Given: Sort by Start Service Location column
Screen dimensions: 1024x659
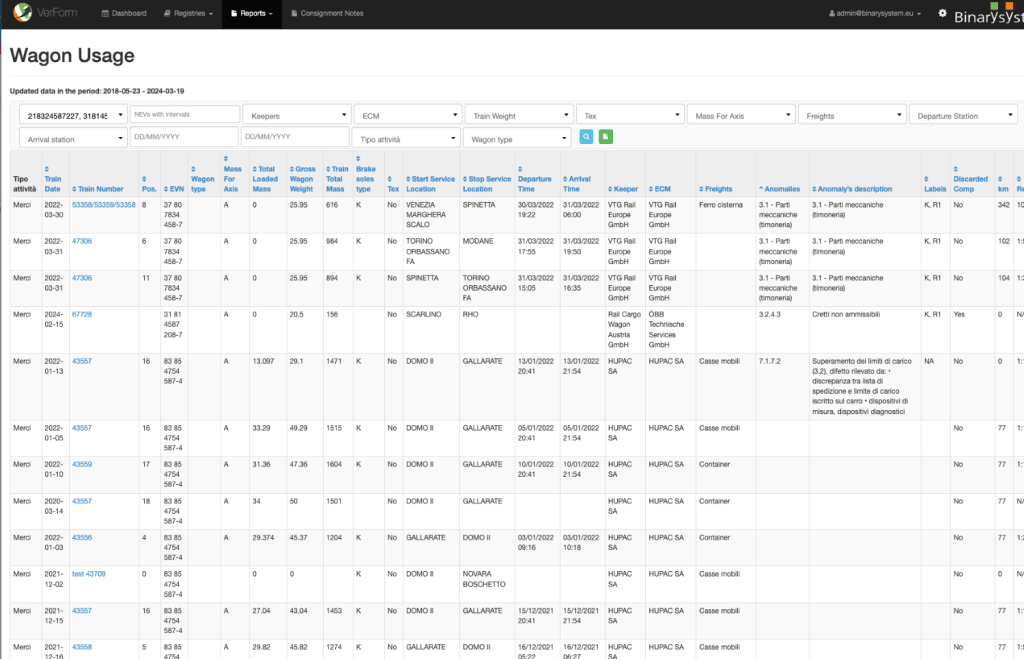Looking at the screenshot, I should (430, 184).
